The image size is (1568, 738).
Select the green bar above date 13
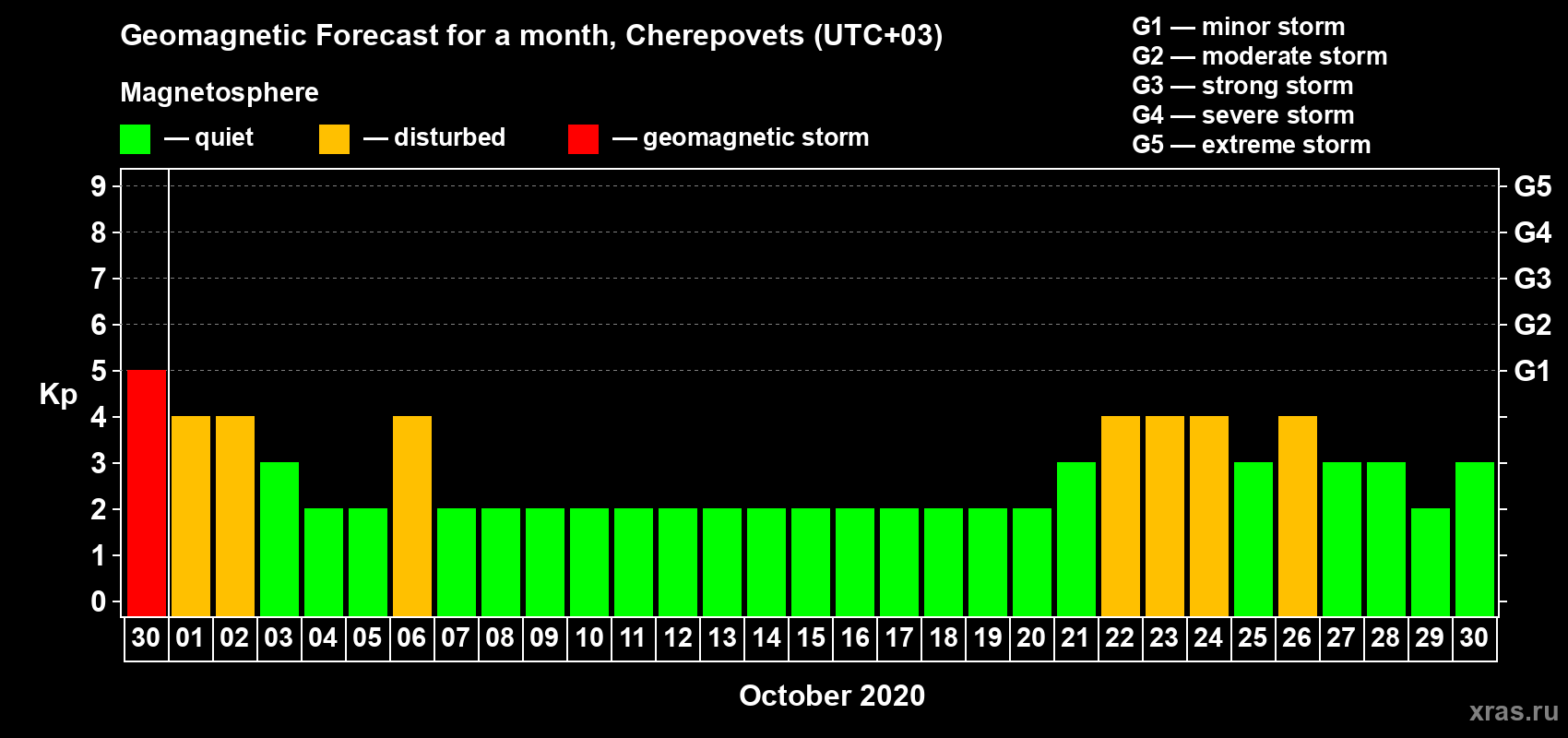[722, 563]
